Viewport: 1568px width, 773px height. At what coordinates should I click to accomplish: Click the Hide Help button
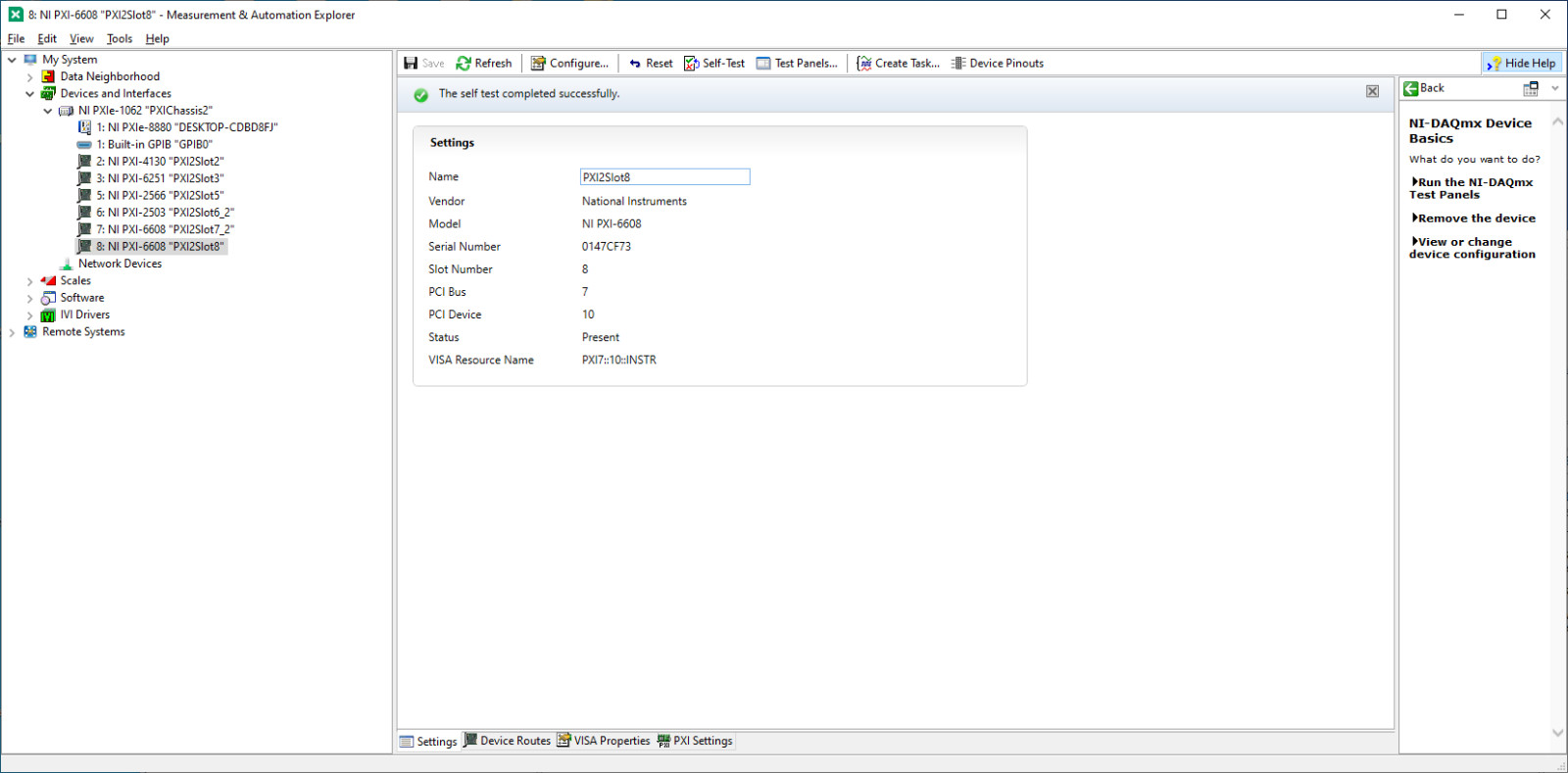point(1522,64)
